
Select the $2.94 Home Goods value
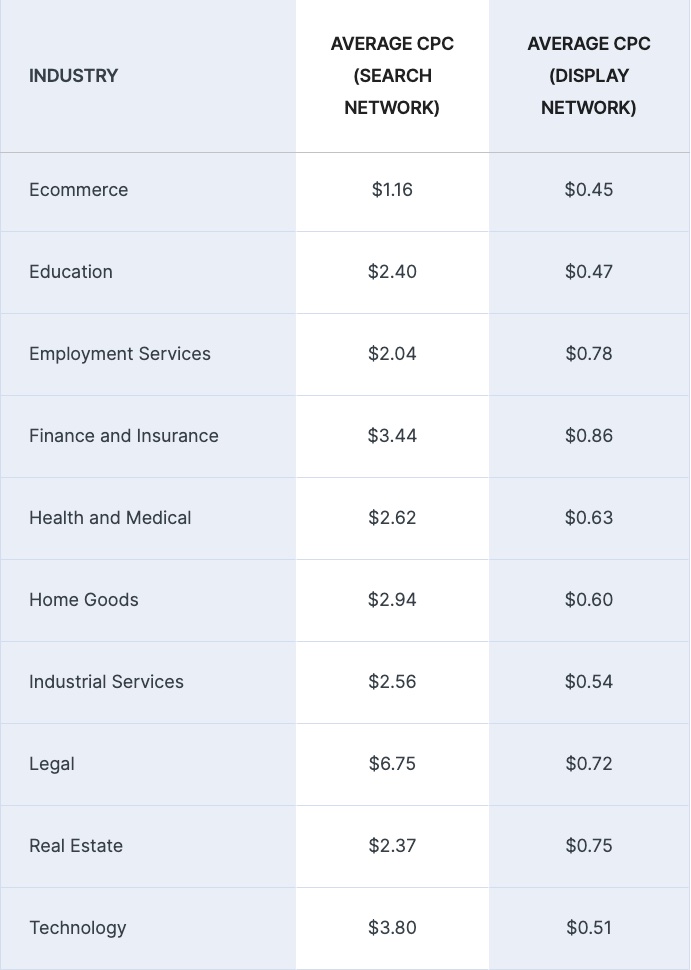pos(392,599)
